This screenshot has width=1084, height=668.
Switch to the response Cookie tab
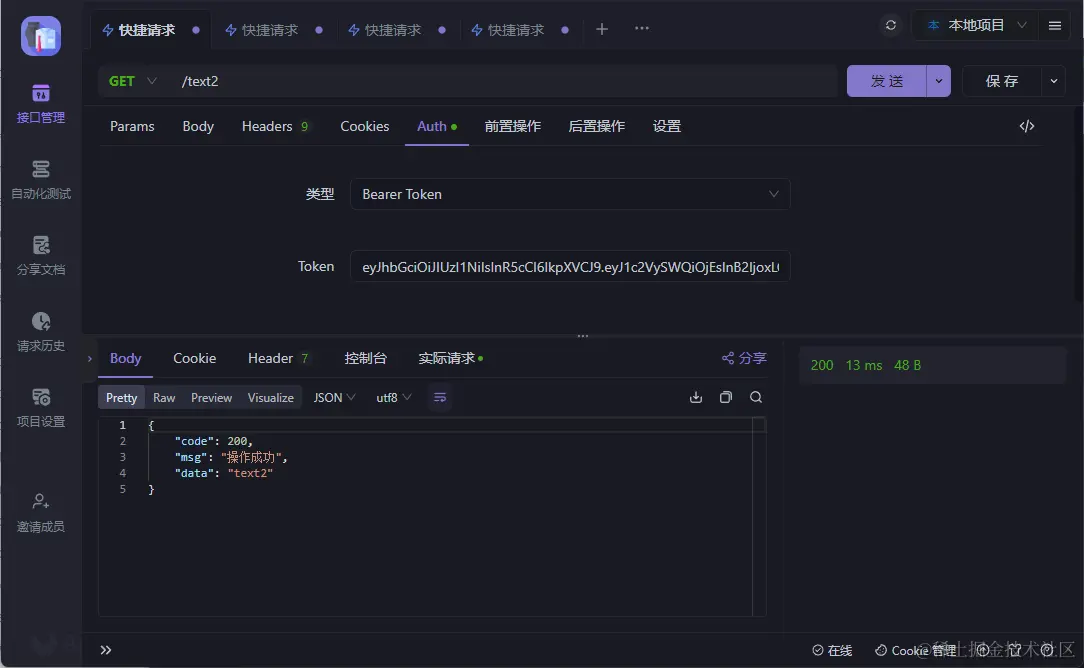(x=194, y=358)
